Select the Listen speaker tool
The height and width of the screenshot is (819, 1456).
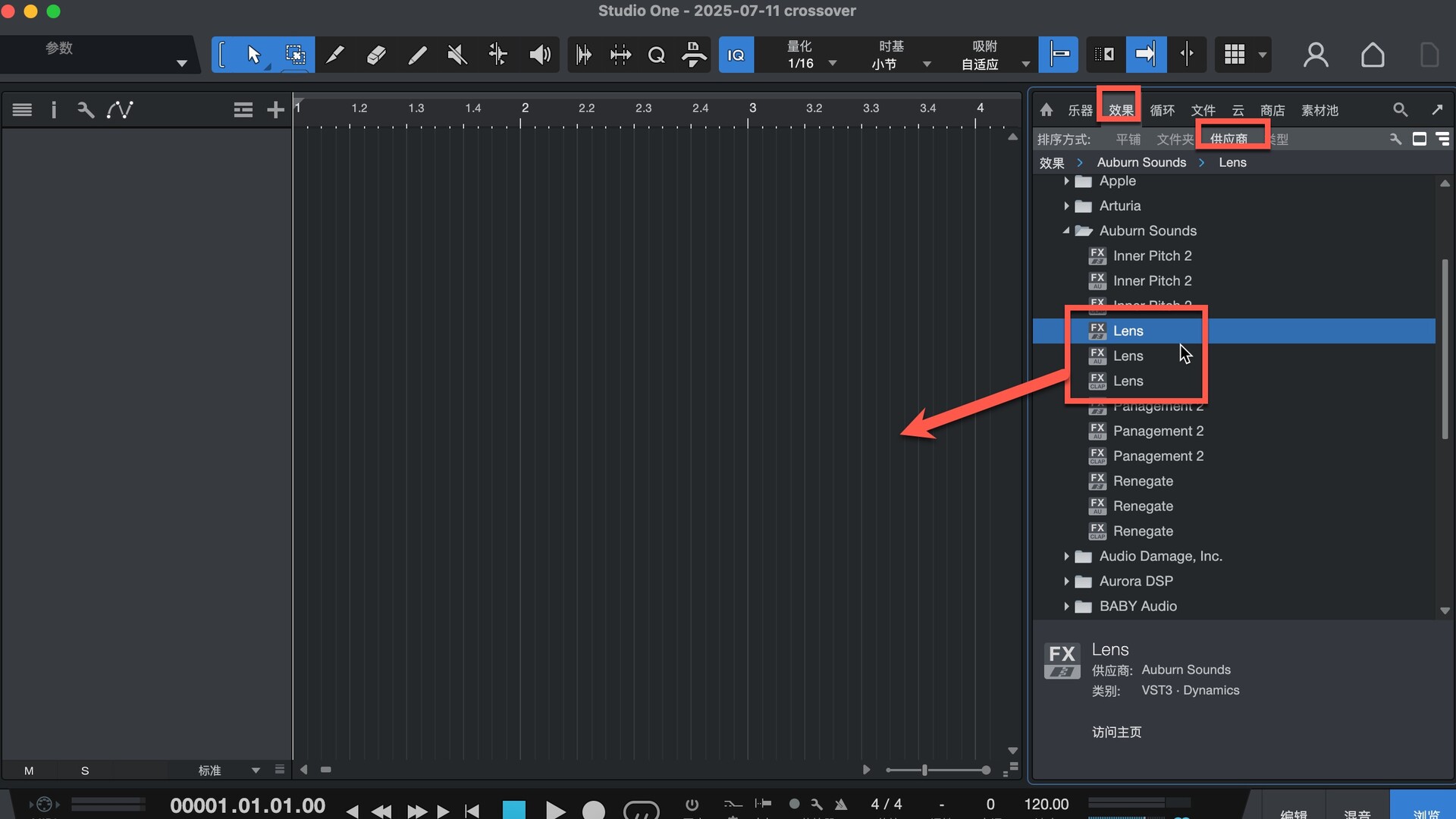pos(540,55)
